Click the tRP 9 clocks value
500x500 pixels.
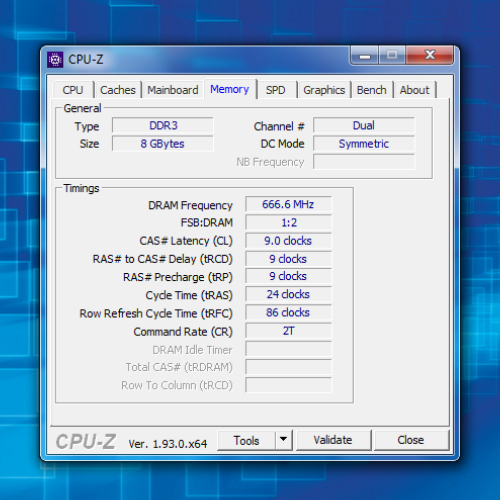(288, 276)
